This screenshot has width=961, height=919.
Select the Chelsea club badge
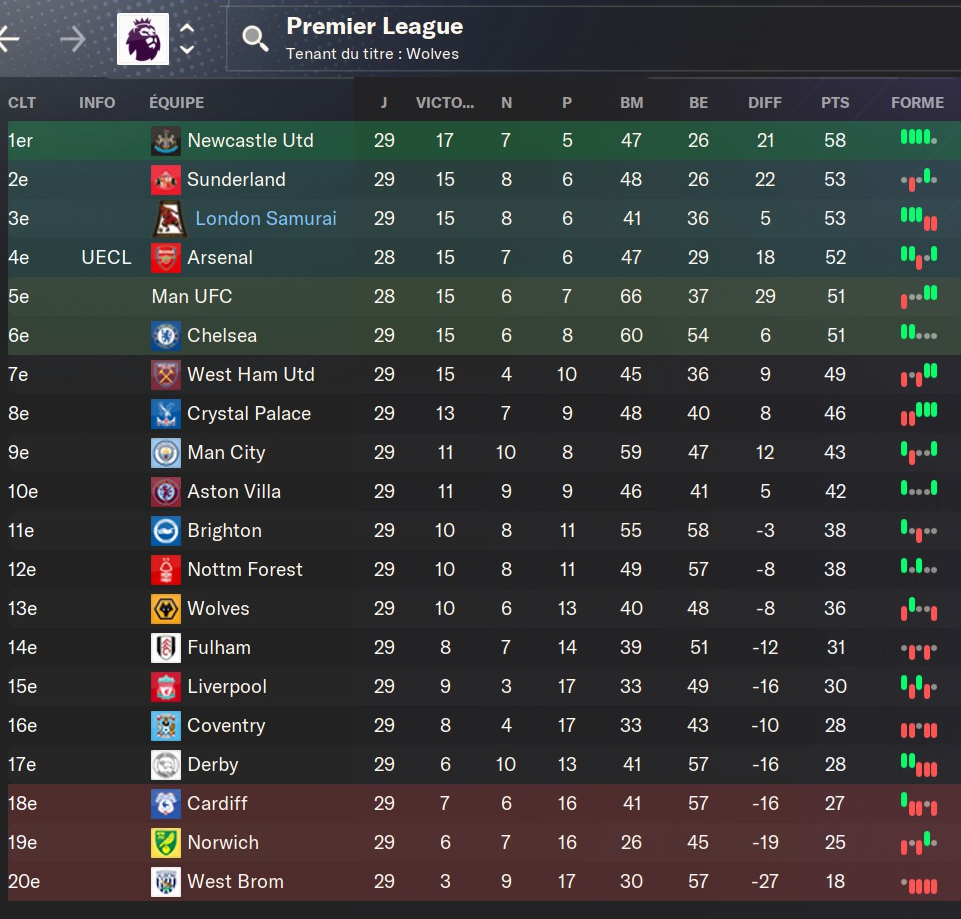coord(165,335)
